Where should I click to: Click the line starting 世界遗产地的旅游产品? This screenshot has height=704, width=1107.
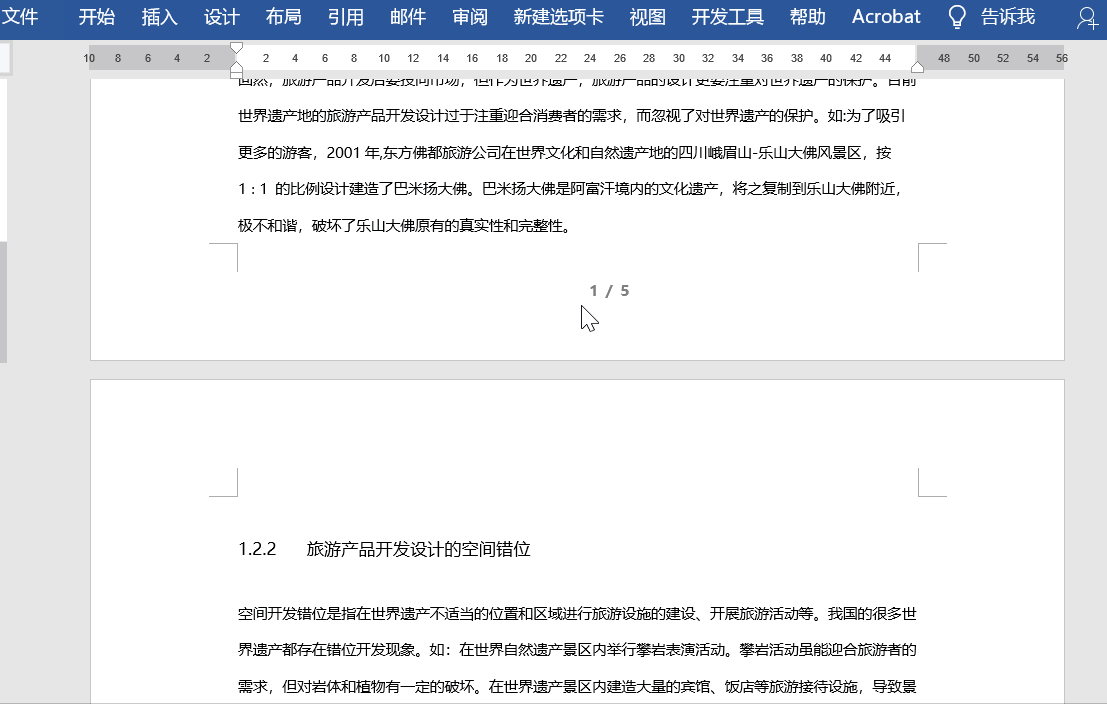(x=571, y=116)
